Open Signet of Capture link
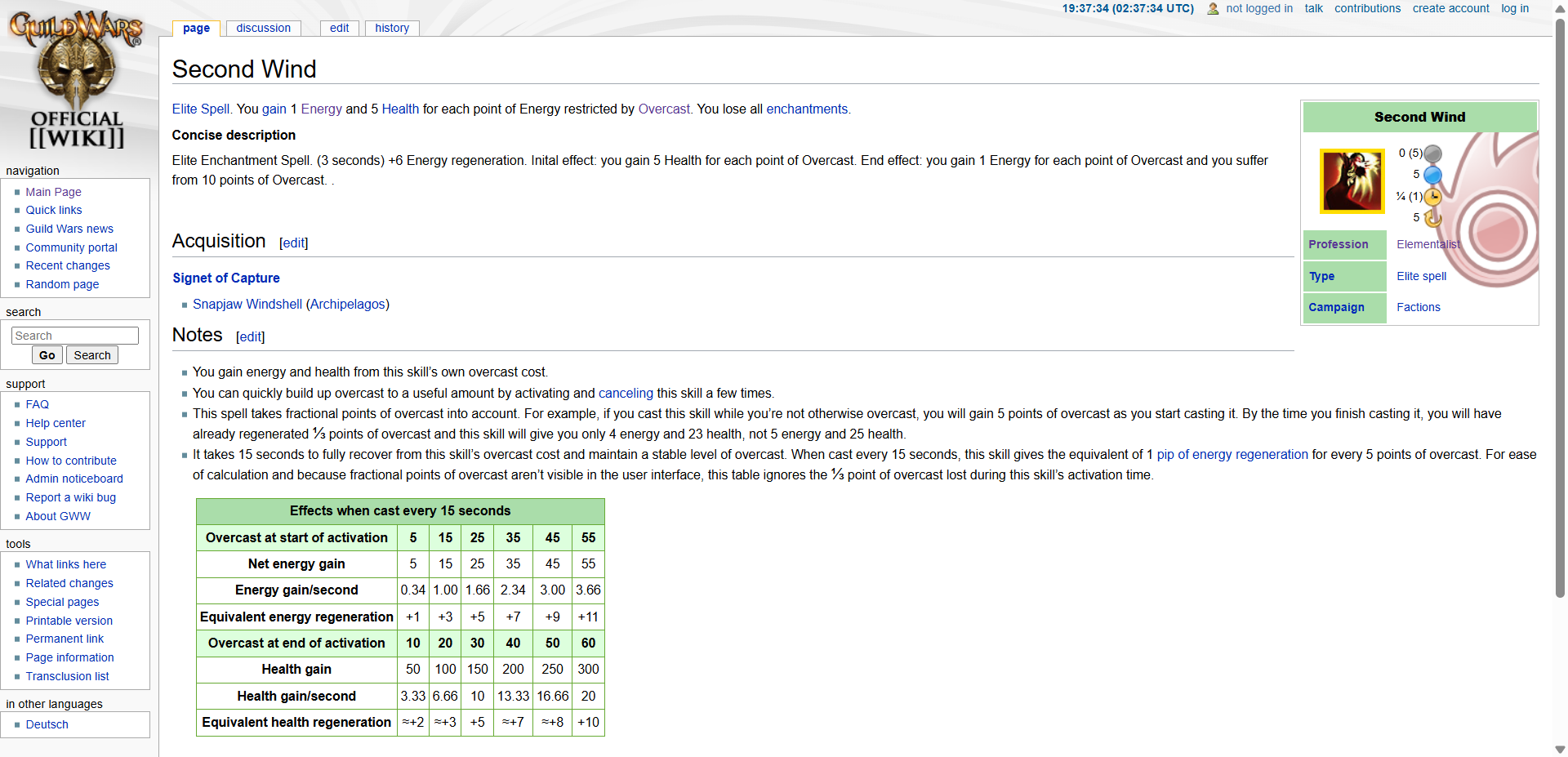The width and height of the screenshot is (1568, 757). (x=226, y=278)
